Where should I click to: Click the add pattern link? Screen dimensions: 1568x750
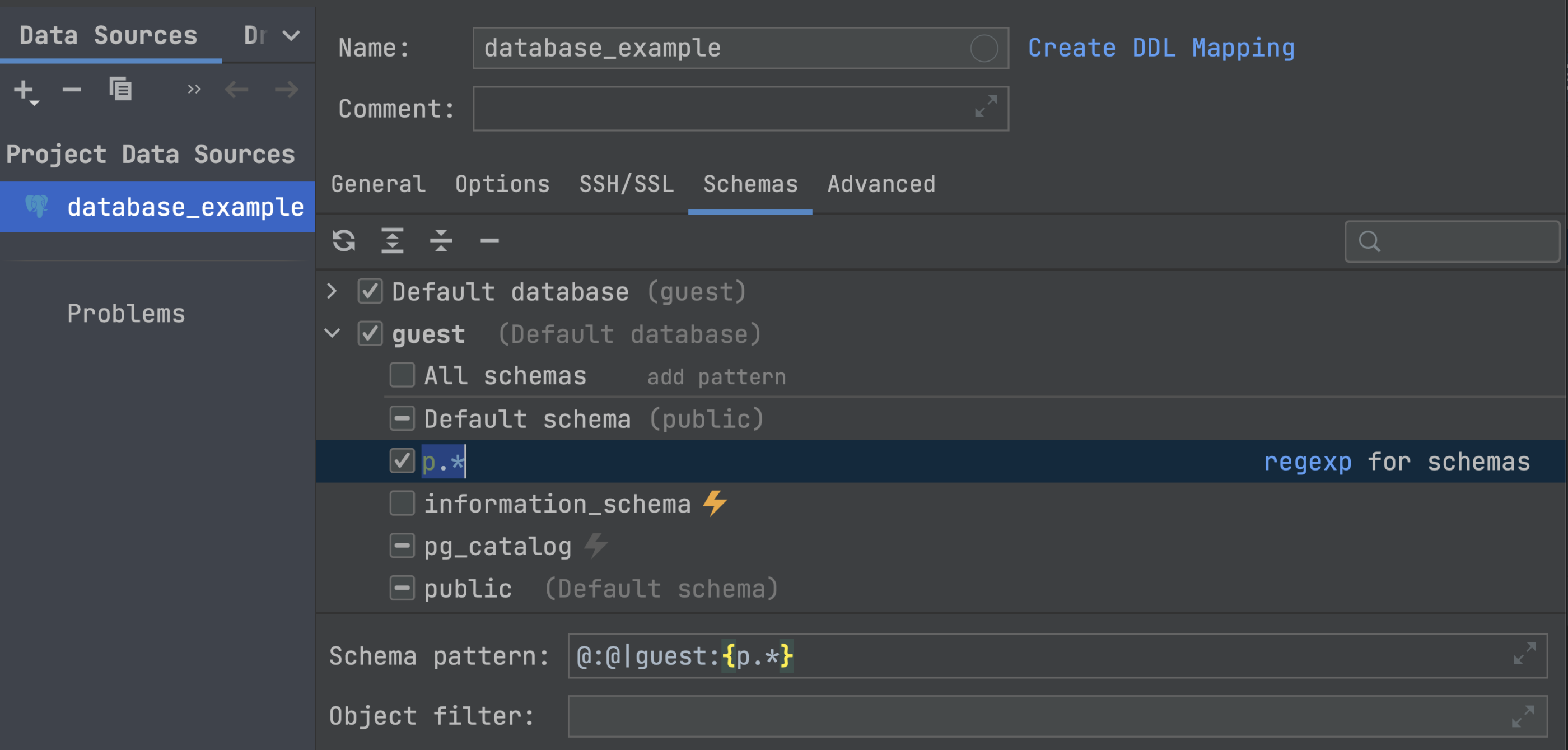(716, 378)
